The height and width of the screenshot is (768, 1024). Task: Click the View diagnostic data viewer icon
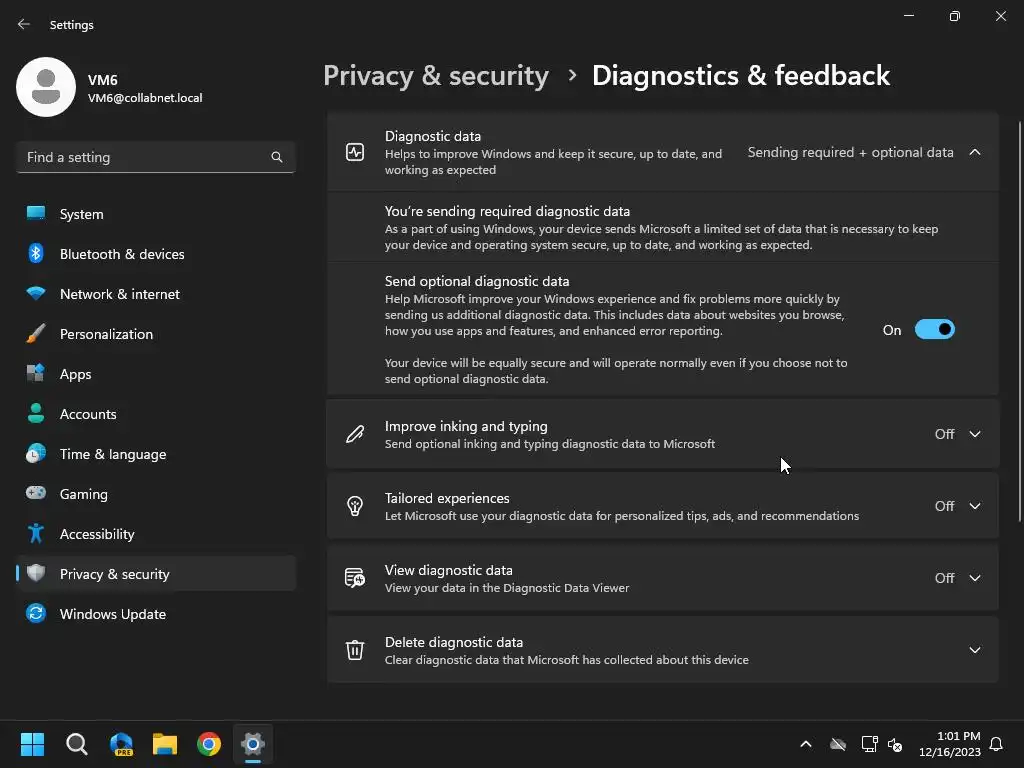click(x=355, y=578)
